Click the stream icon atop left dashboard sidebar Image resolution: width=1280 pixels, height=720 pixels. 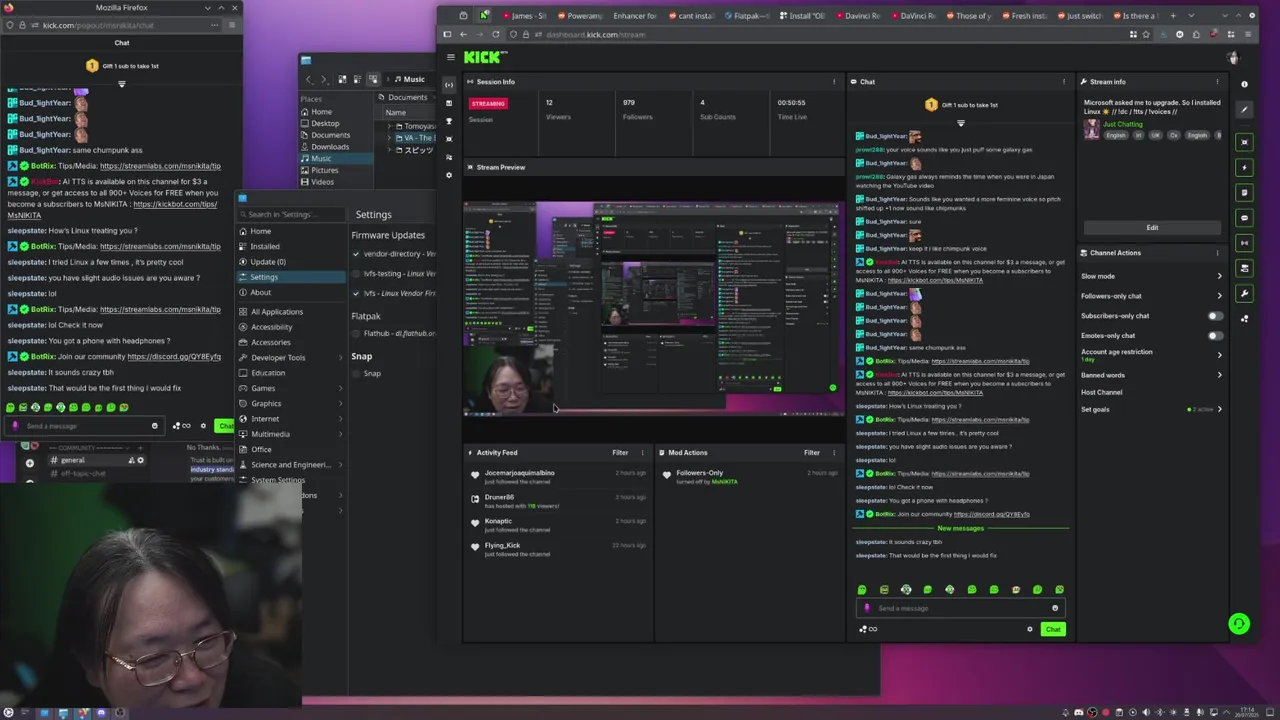[449, 85]
